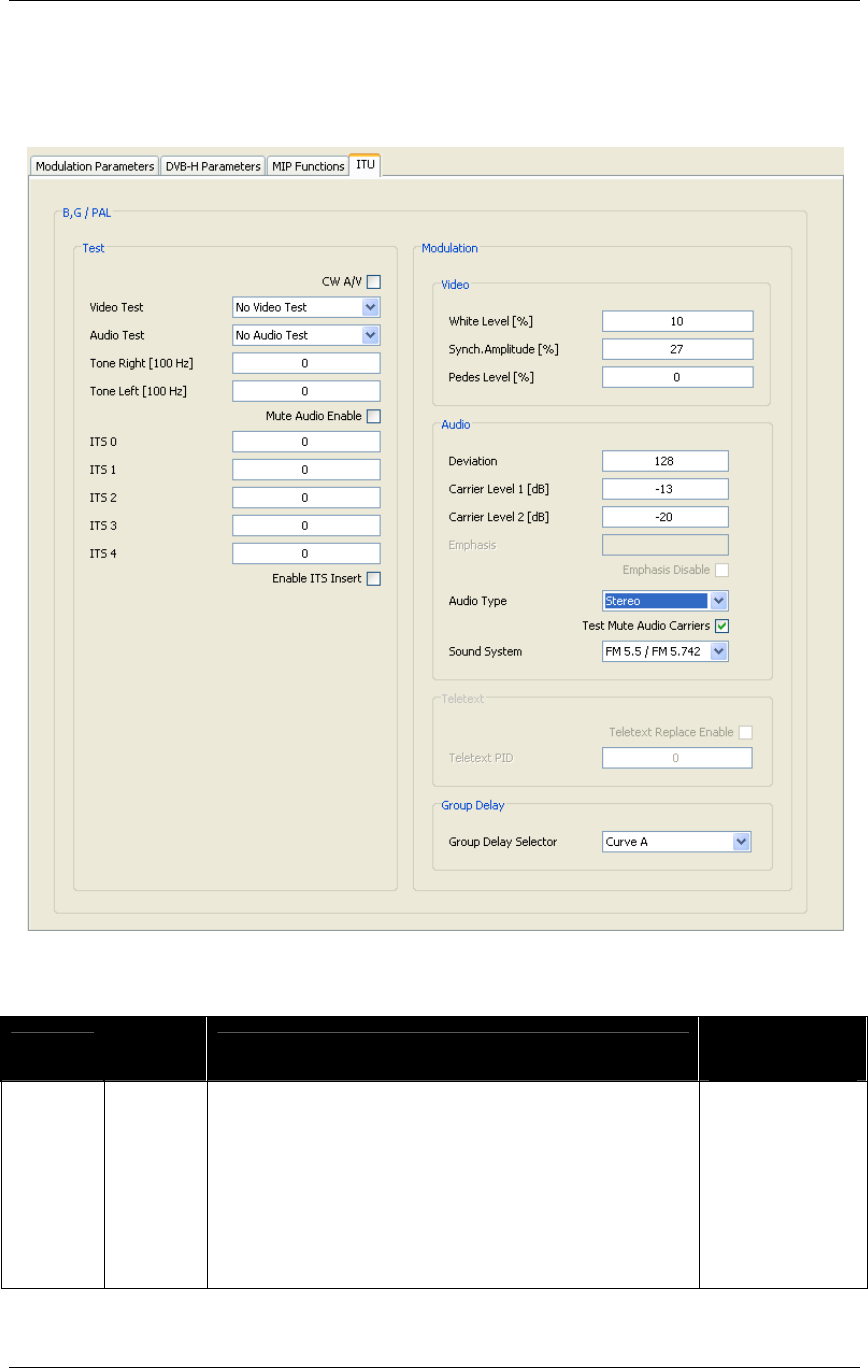Click the Video Test label
Image resolution: width=868 pixels, height=1368 pixels.
116,308
